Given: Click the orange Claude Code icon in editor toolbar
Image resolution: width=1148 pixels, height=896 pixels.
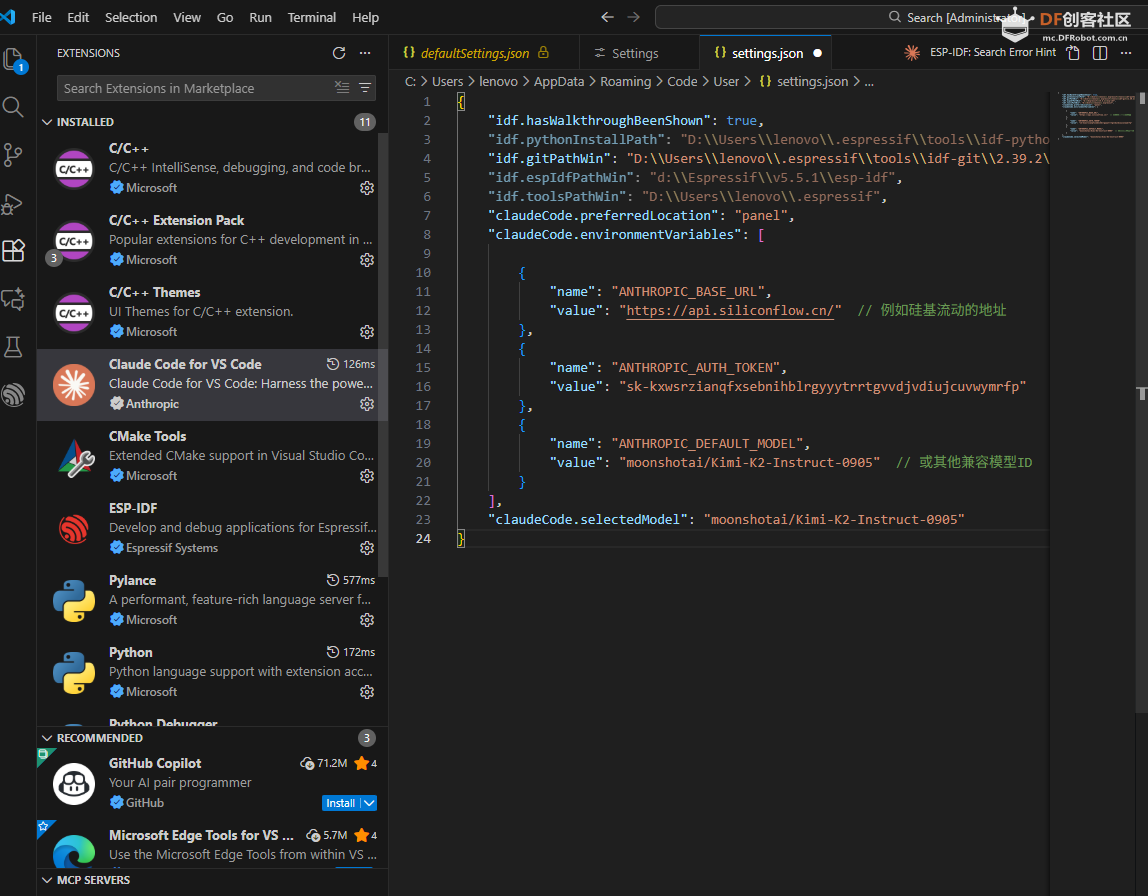Looking at the screenshot, I should pyautogui.click(x=911, y=53).
